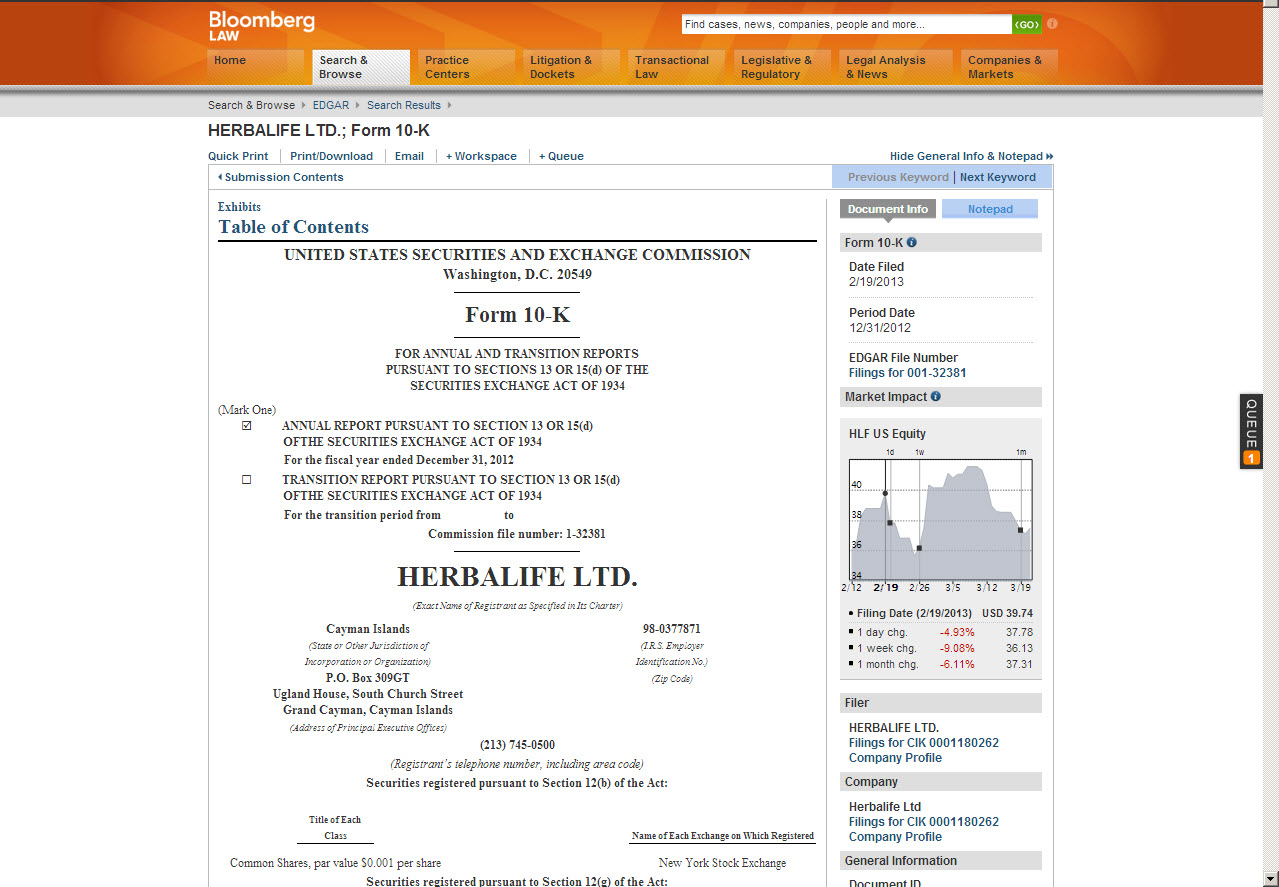The image size is (1279, 887).
Task: Open Filings for CIK under Company
Action: pyautogui.click(x=923, y=822)
